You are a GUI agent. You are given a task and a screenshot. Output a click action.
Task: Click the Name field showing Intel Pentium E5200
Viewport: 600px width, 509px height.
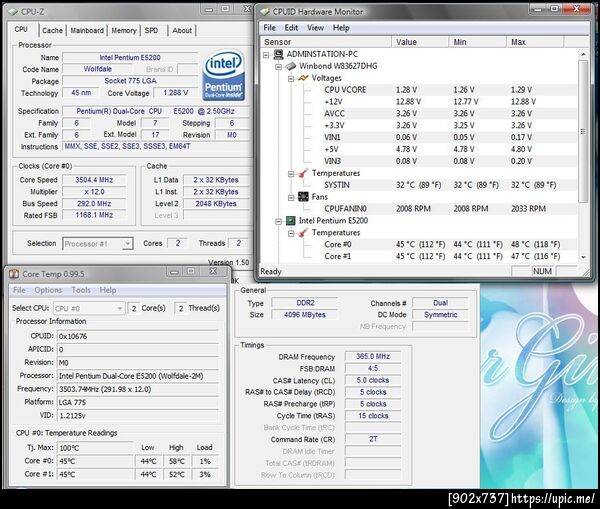click(x=130, y=58)
